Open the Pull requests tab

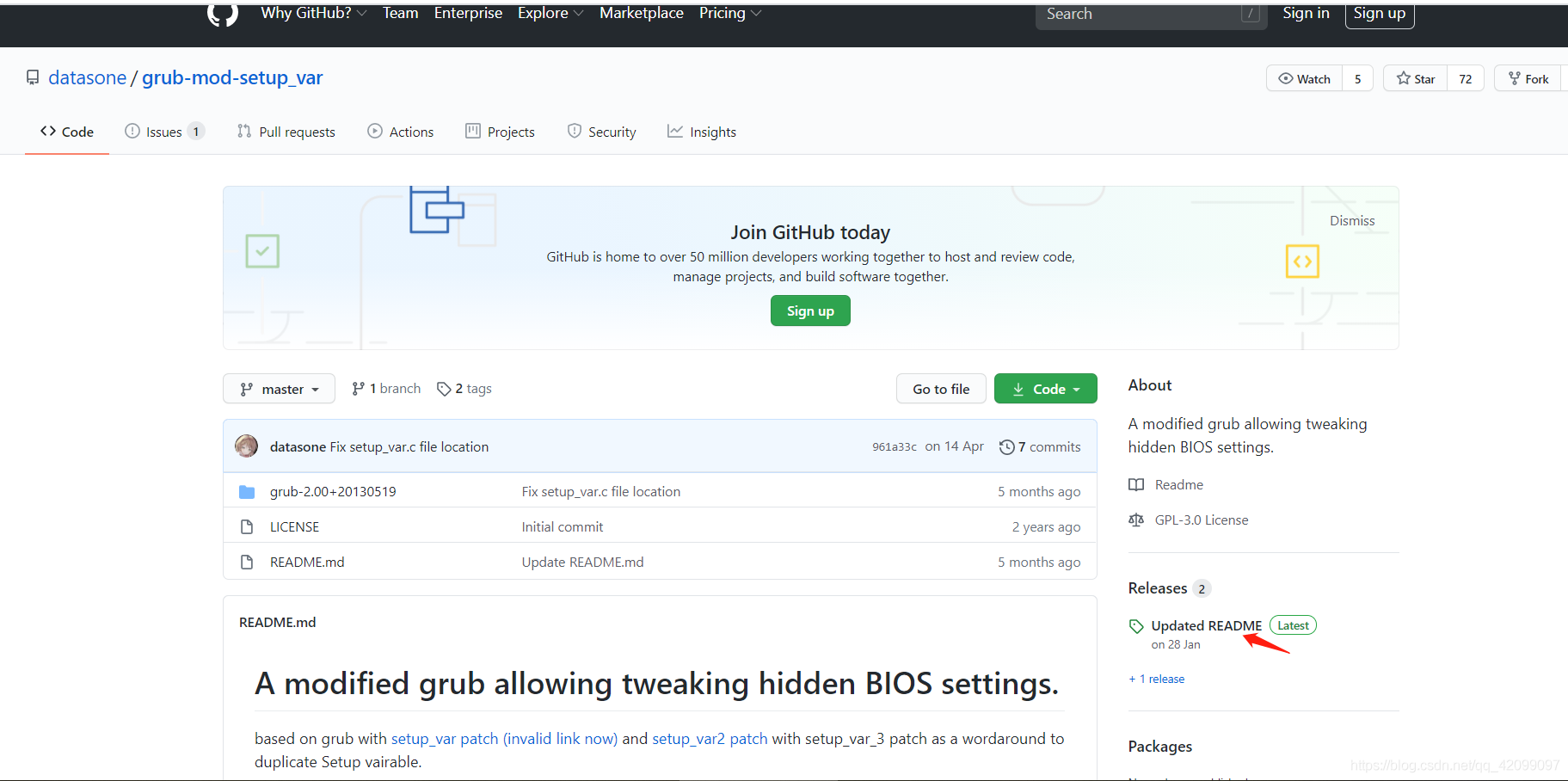(286, 132)
